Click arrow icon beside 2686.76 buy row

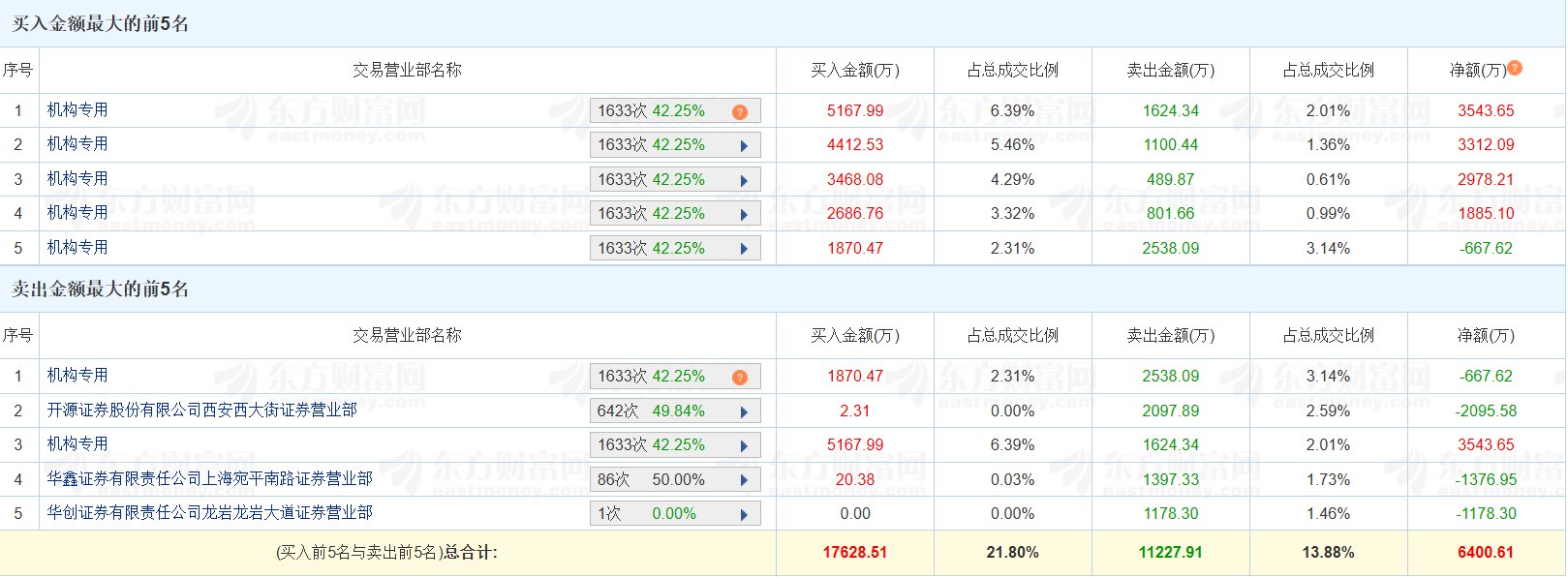[744, 215]
